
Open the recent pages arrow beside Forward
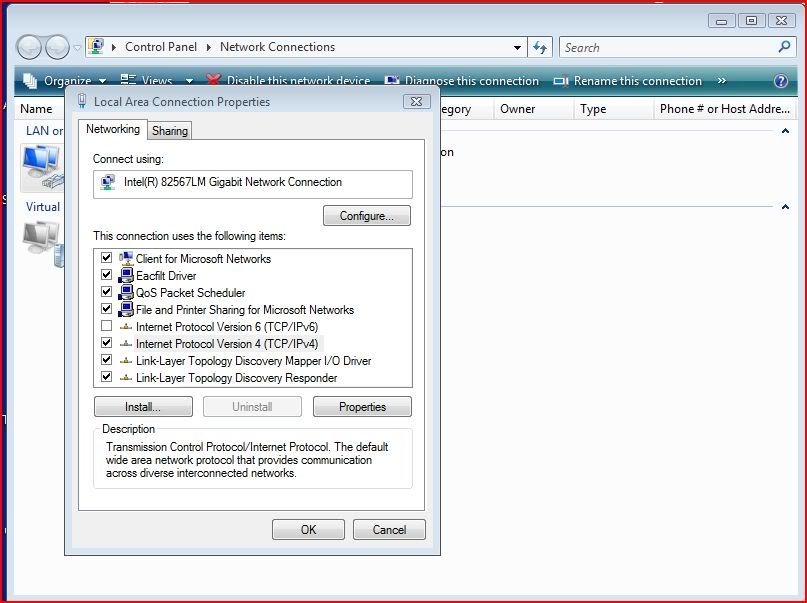[77, 48]
